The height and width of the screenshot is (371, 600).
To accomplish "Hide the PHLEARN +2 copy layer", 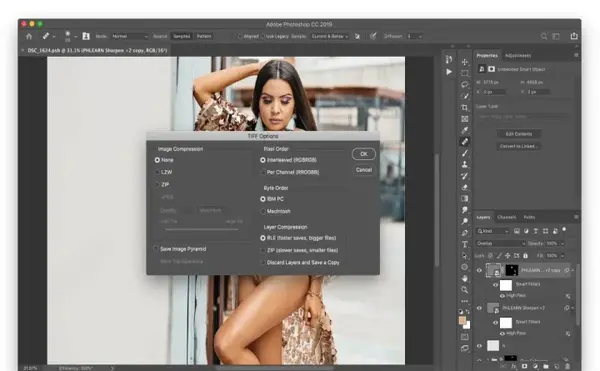I will click(479, 270).
